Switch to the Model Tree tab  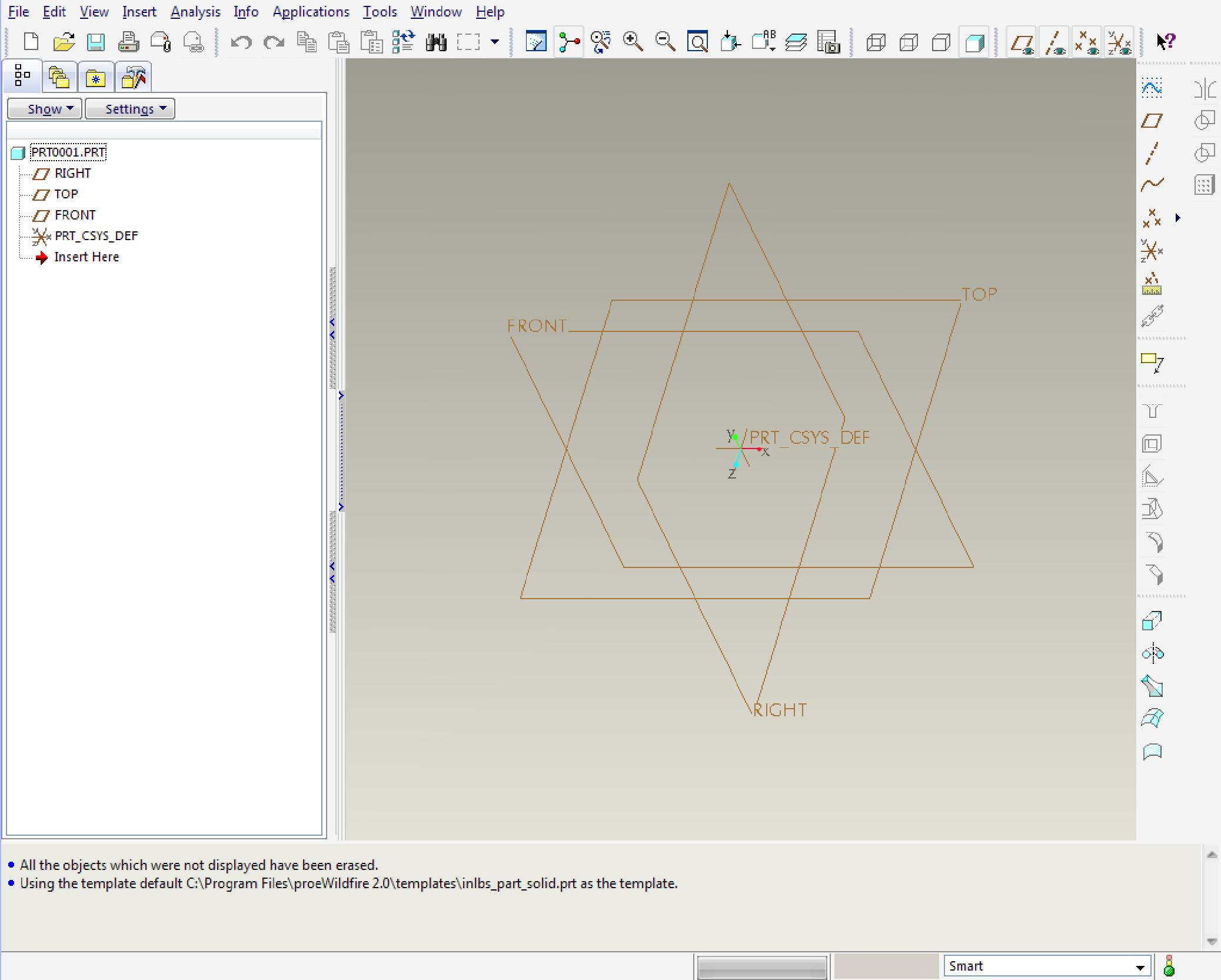point(22,76)
